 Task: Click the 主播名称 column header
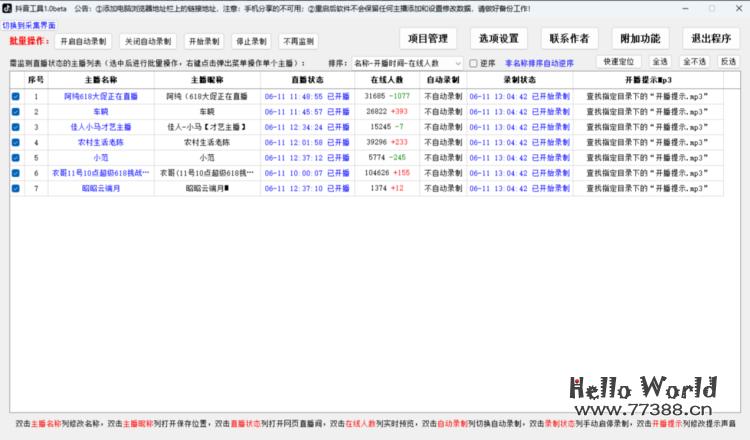point(101,80)
